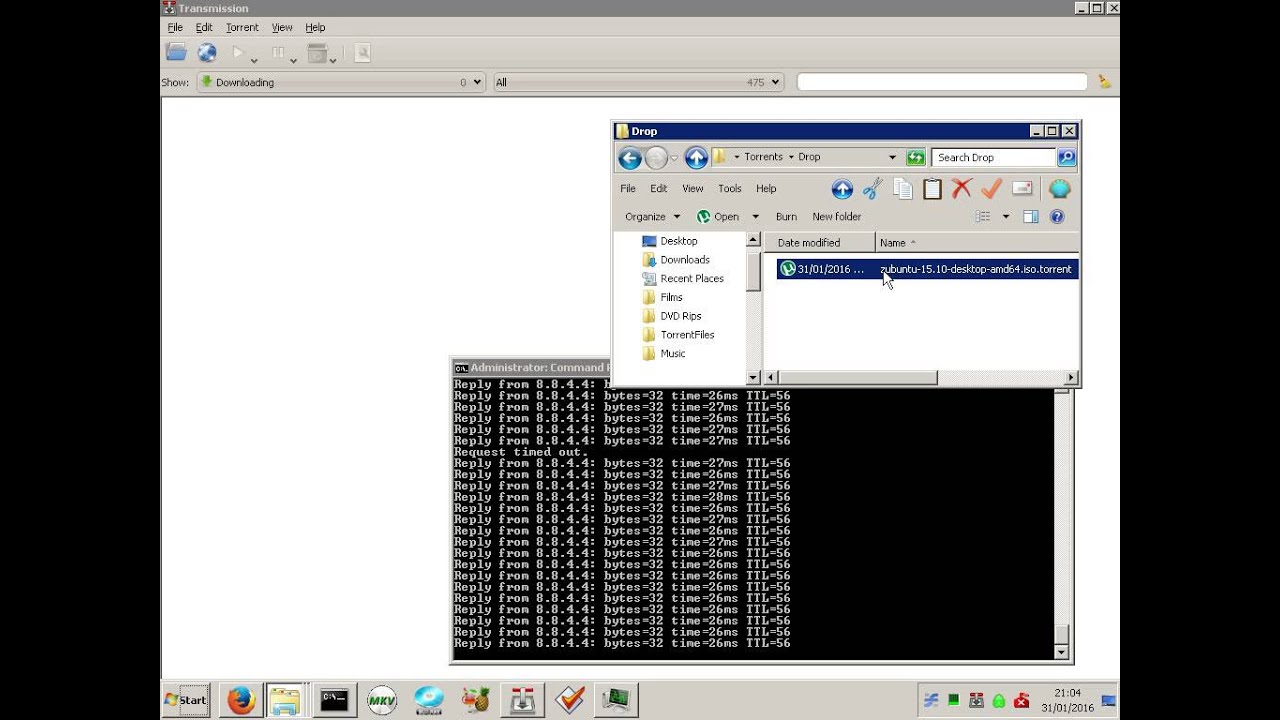The width and height of the screenshot is (1280, 720).
Task: Click the clipboard paste icon
Action: [932, 188]
